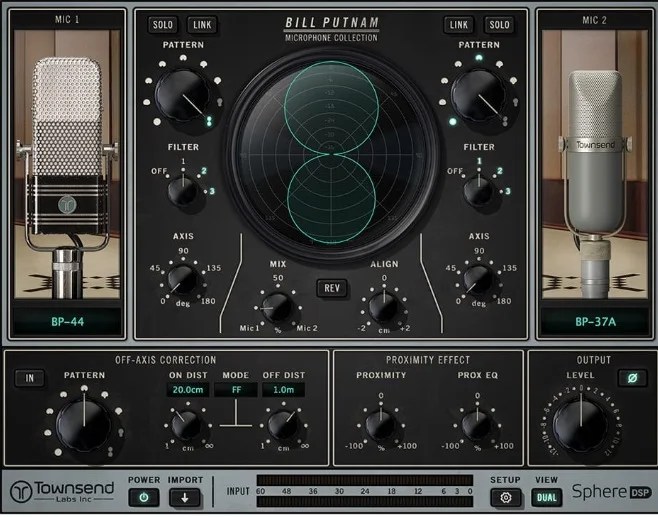Click the ALIGN knob
Viewport: 658px width, 517px height.
pyautogui.click(x=384, y=308)
